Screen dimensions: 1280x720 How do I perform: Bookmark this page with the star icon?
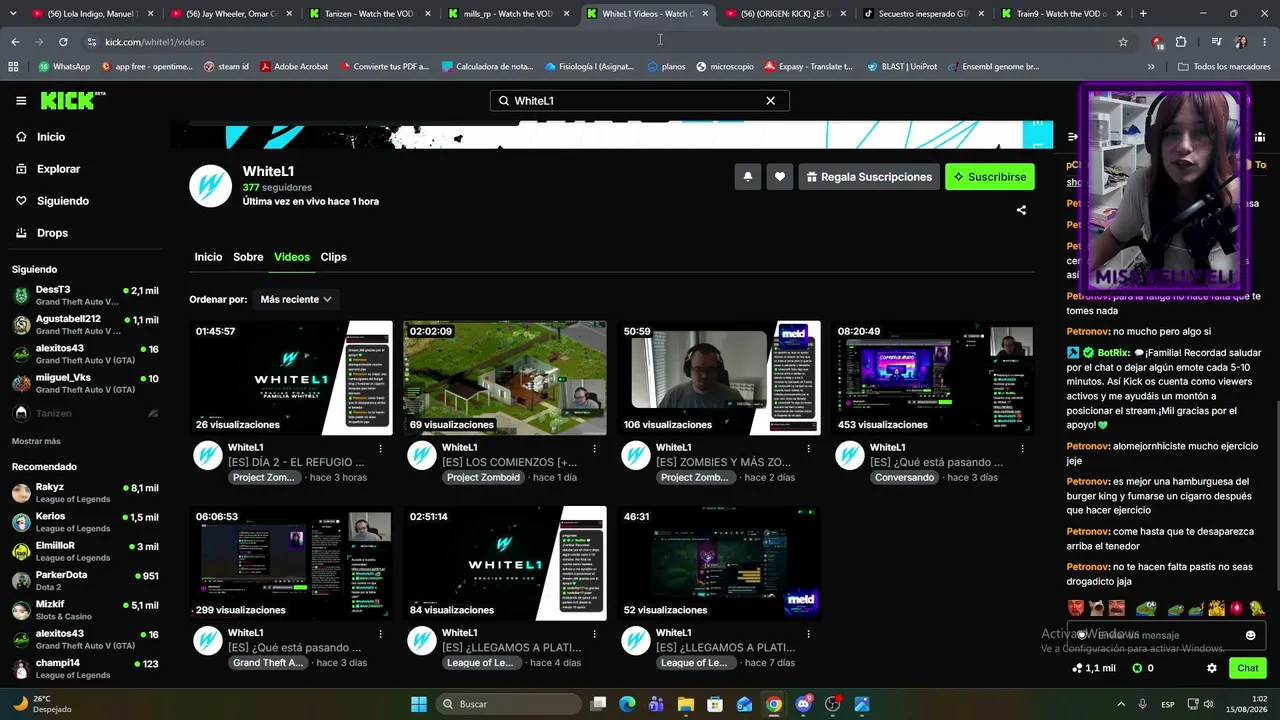[x=1123, y=42]
